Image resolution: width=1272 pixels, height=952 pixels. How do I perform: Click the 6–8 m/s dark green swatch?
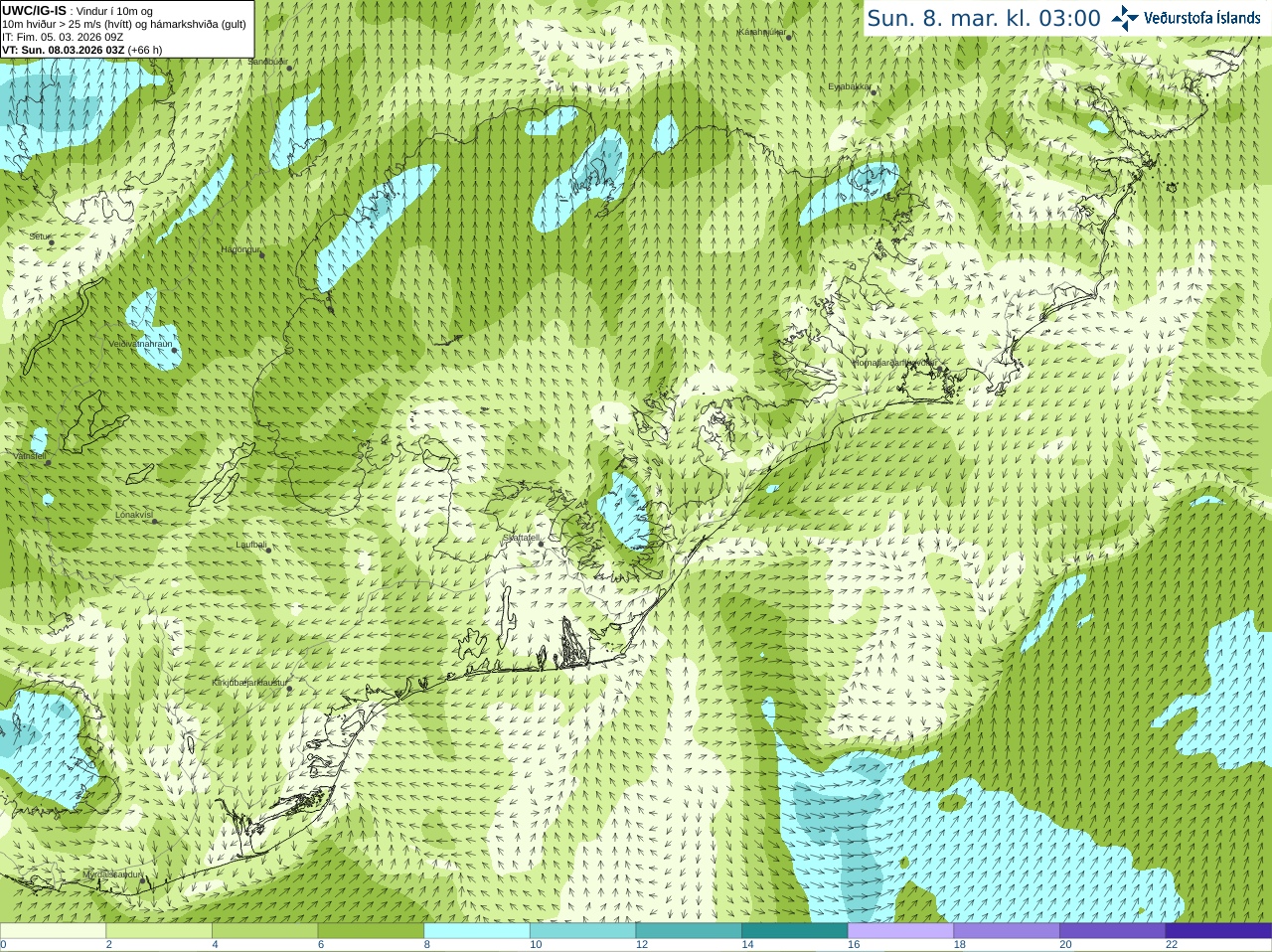click(371, 930)
